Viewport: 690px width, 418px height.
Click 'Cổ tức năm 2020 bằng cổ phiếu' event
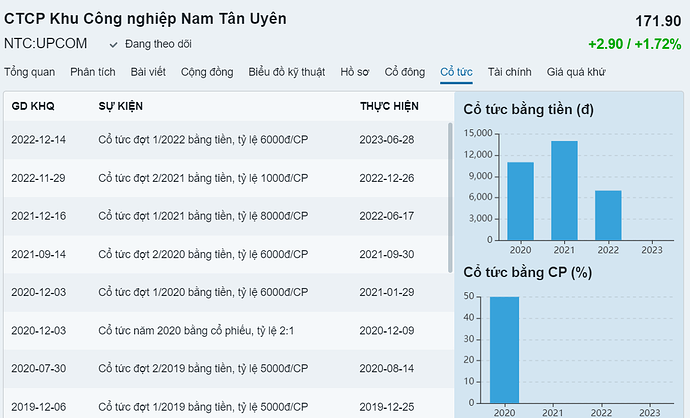pyautogui.click(x=196, y=330)
